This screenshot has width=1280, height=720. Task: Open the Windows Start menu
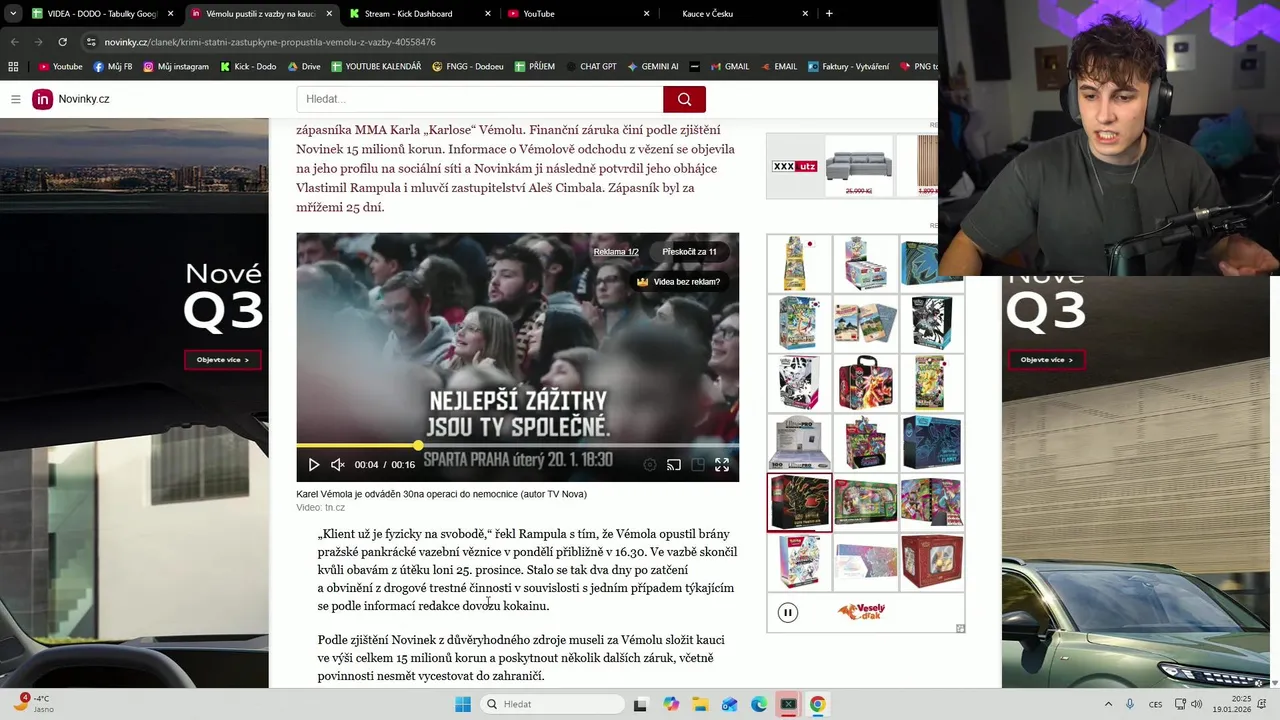click(463, 704)
